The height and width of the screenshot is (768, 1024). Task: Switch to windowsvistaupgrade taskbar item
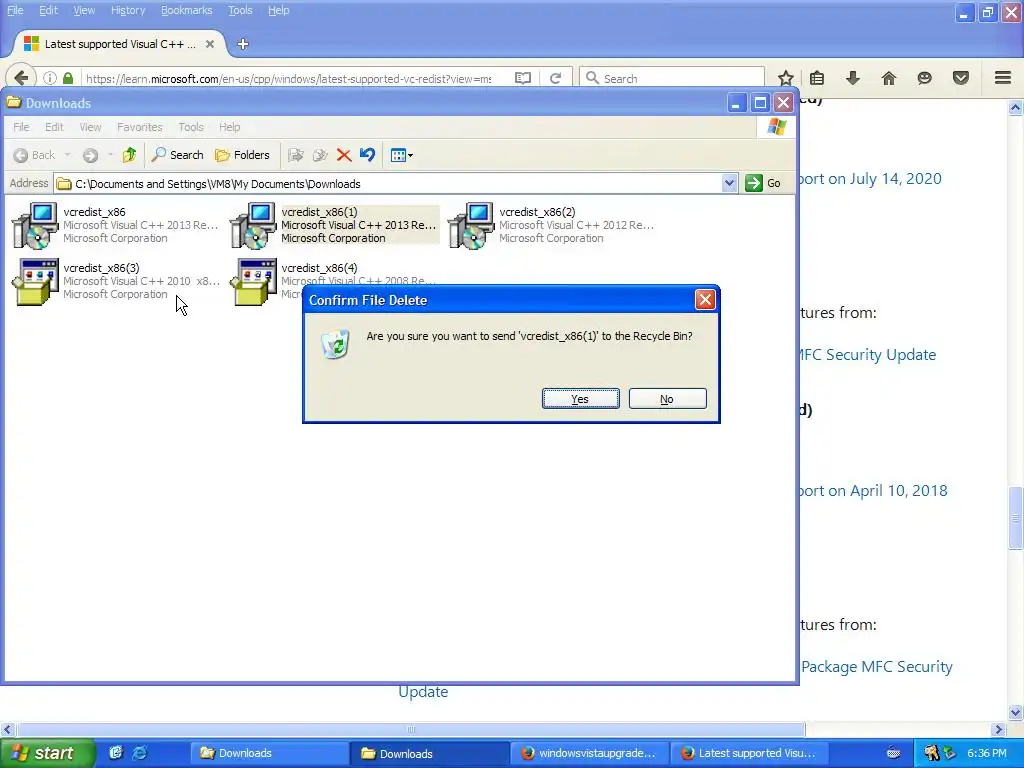pyautogui.click(x=590, y=753)
